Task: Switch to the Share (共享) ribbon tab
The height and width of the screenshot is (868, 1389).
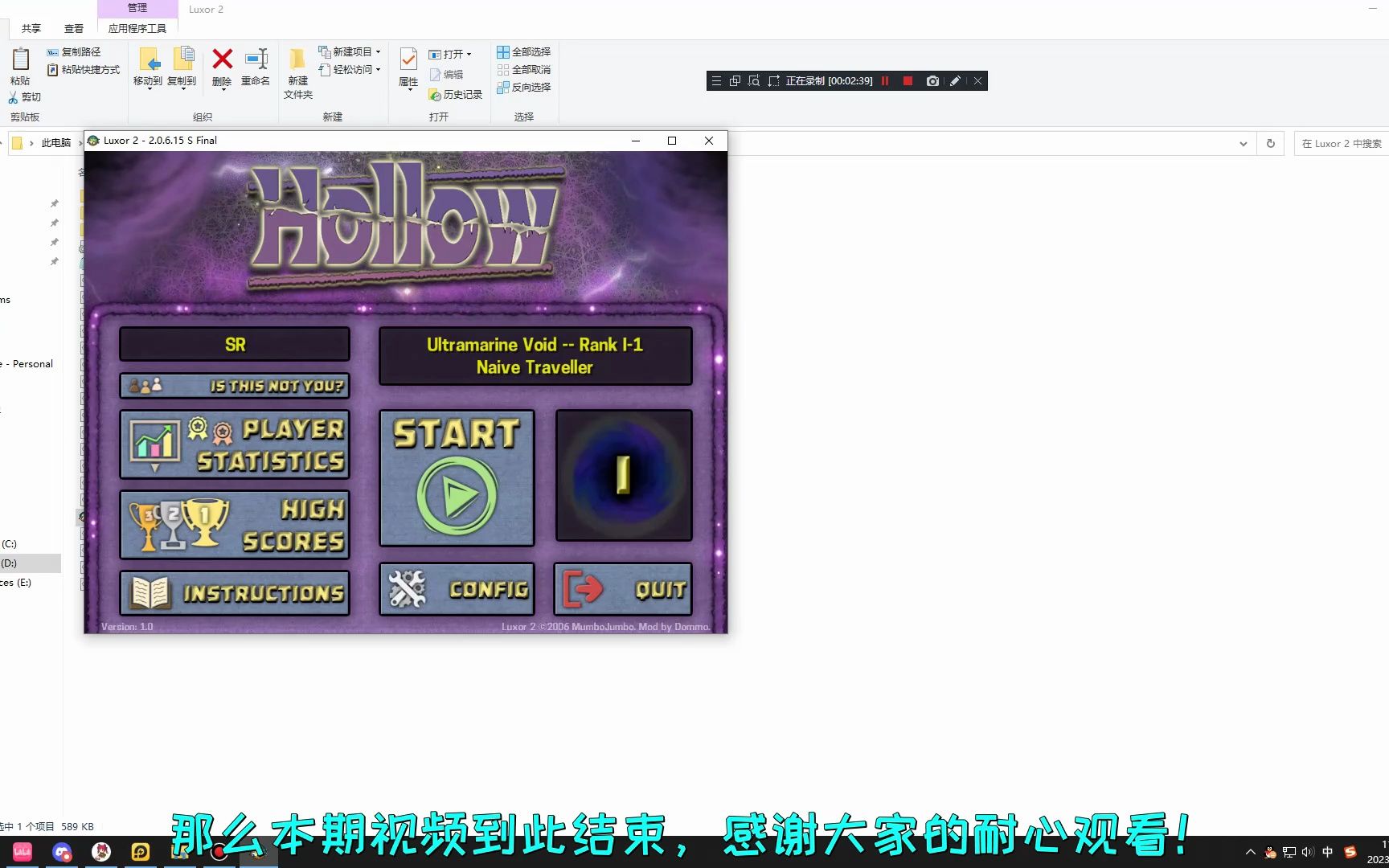Action: tap(31, 29)
